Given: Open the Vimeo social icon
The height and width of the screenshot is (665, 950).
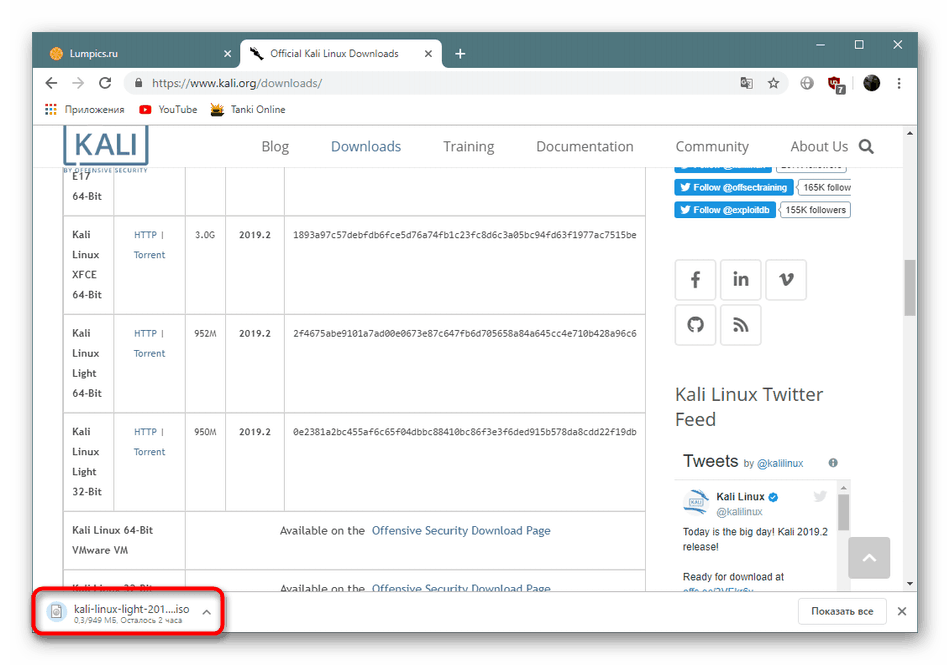Looking at the screenshot, I should click(x=786, y=280).
